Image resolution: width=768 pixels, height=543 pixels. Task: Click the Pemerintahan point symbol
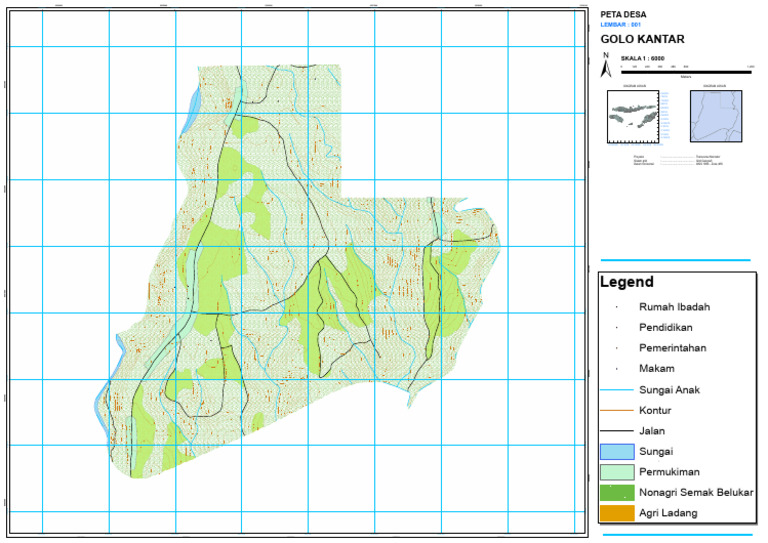(617, 348)
